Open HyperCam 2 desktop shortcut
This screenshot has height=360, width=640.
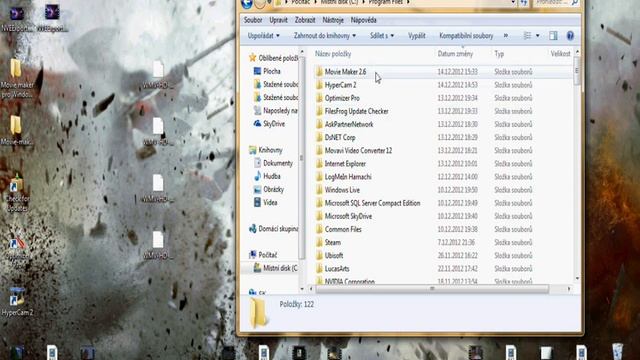[17, 301]
